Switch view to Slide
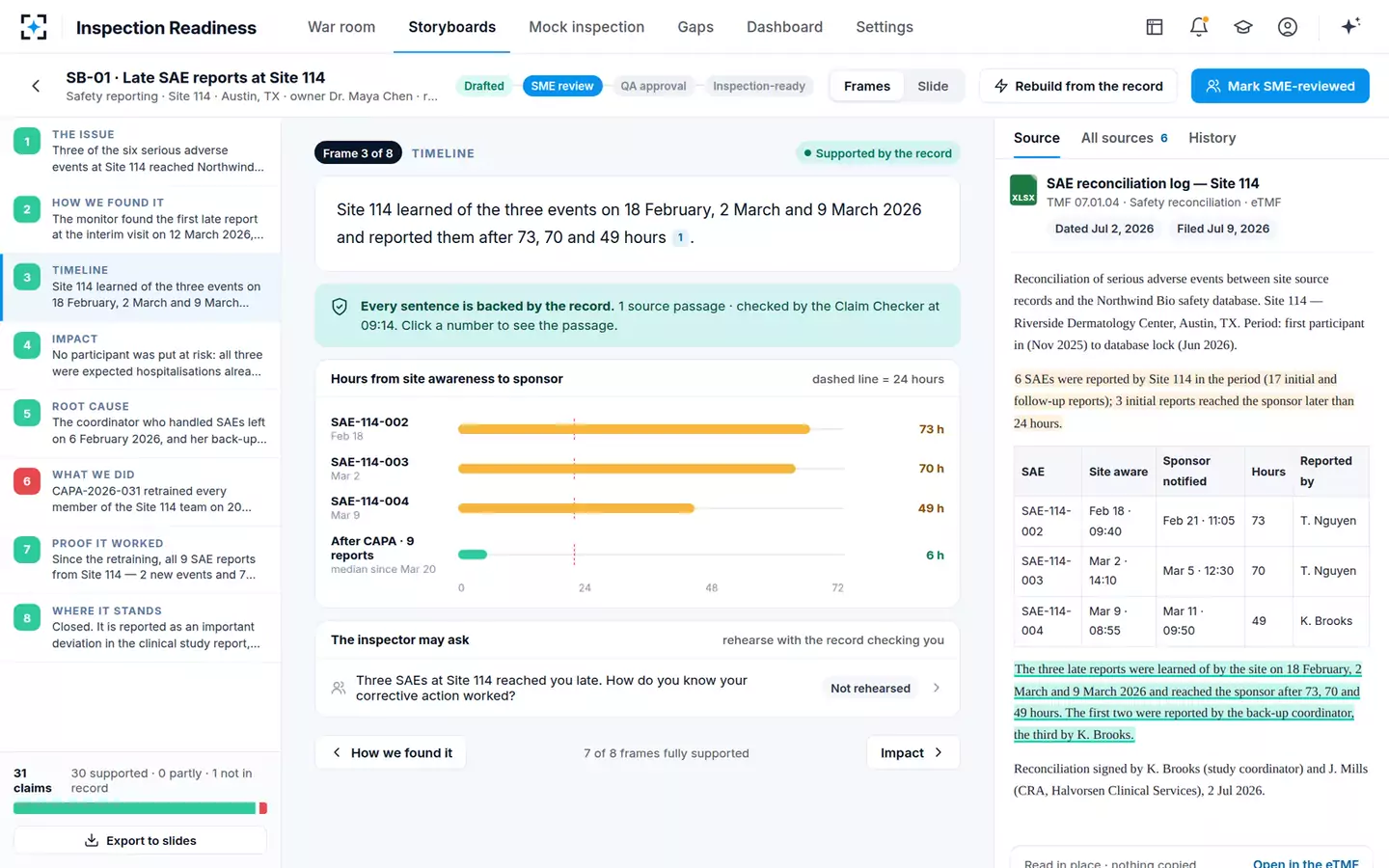 click(x=933, y=86)
